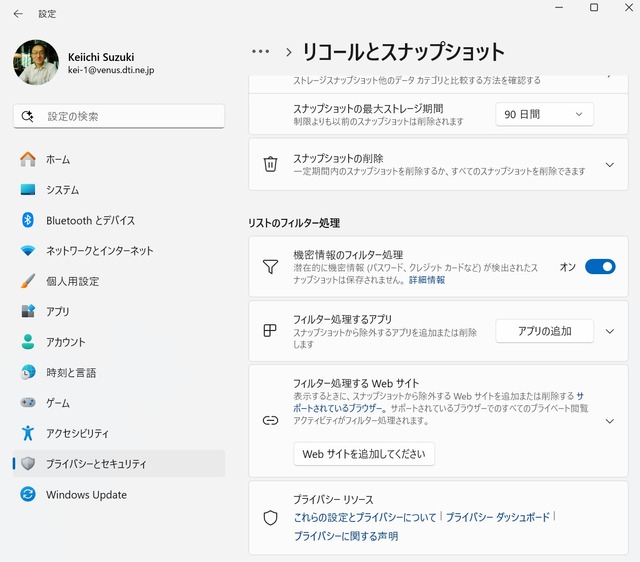
Task: Click the Keiichi Suzuki profile picture
Action: pyautogui.click(x=36, y=62)
